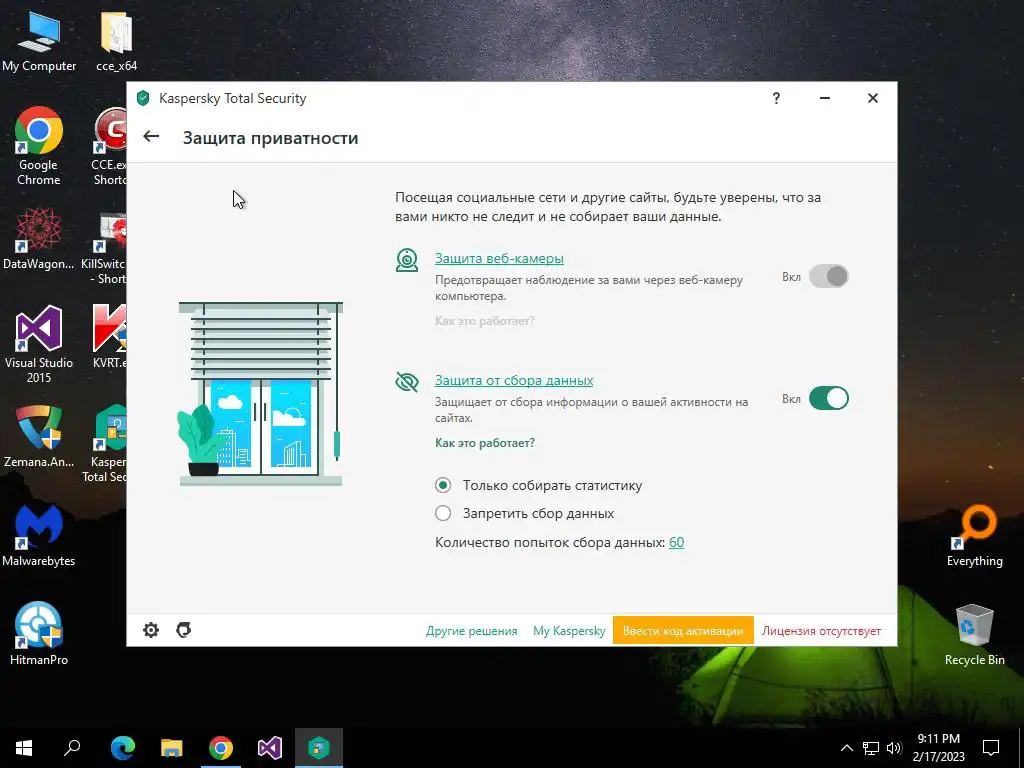Toggle the webcam protection switch
1024x768 pixels.
click(x=828, y=276)
